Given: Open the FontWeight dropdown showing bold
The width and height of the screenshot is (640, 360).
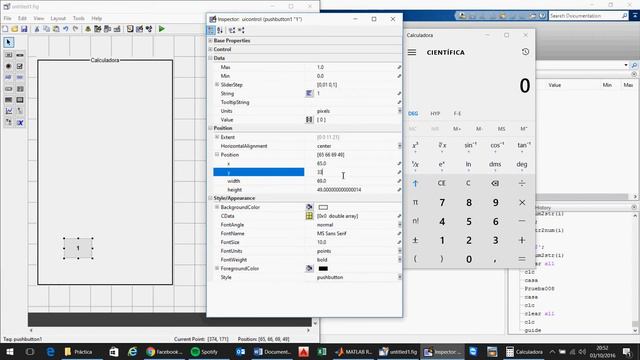Looking at the screenshot, I should [x=399, y=260].
